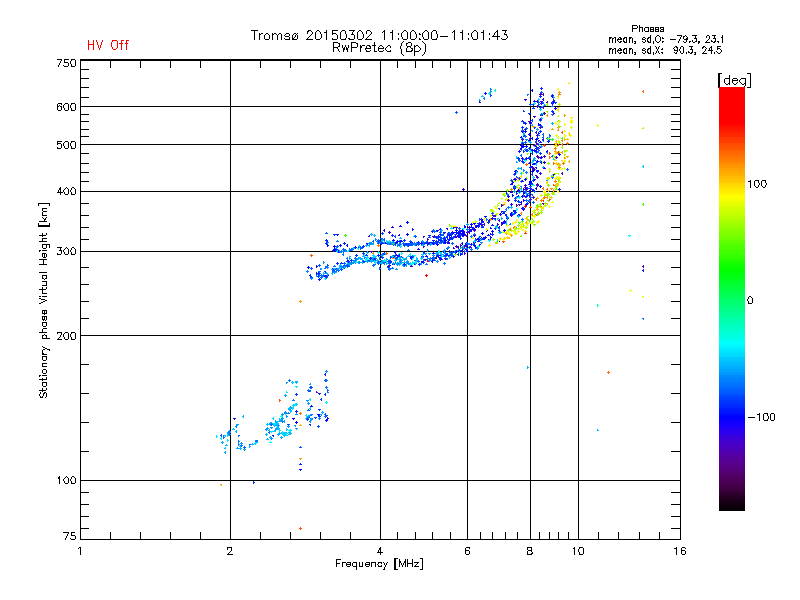Click the colorbar's green zero-degree region
Screen dimensions: 800x600
tap(732, 299)
